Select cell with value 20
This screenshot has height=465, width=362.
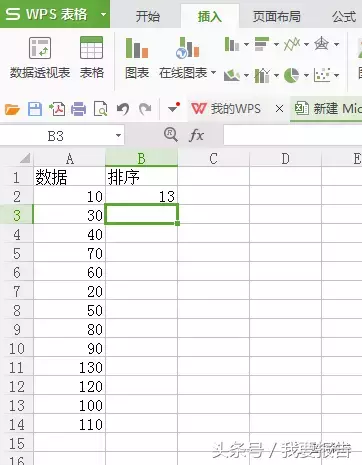pyautogui.click(x=69, y=291)
